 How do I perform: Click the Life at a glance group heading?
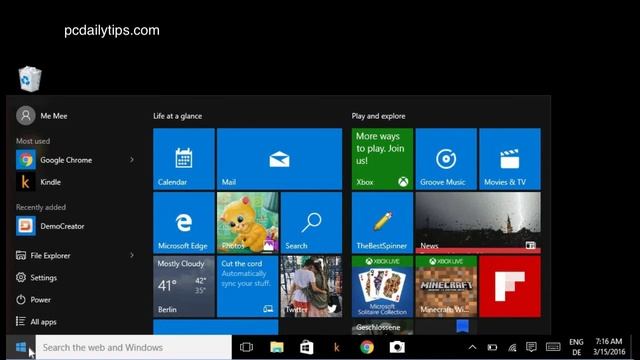tap(178, 116)
